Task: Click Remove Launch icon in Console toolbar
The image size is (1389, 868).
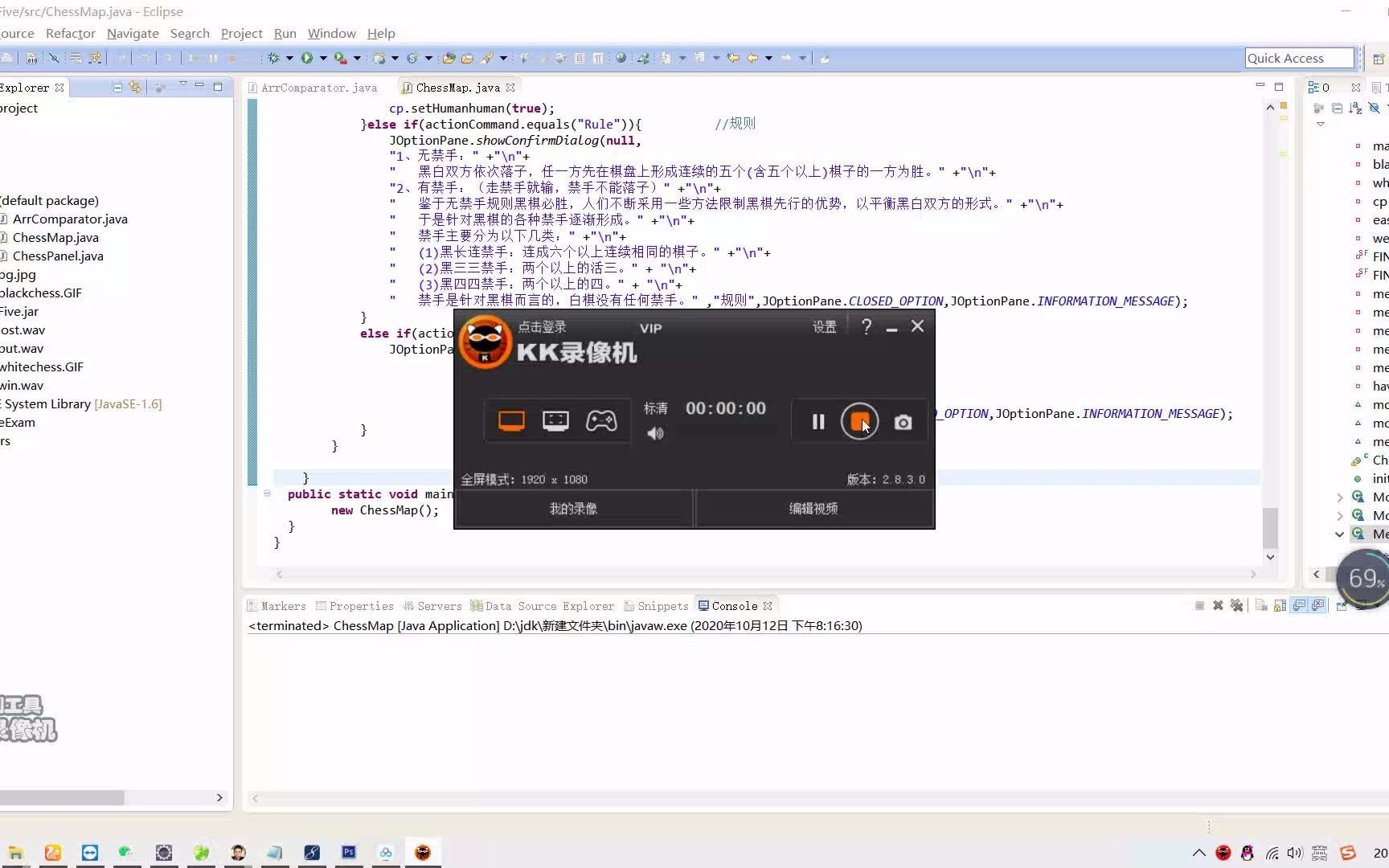Action: point(1218,605)
